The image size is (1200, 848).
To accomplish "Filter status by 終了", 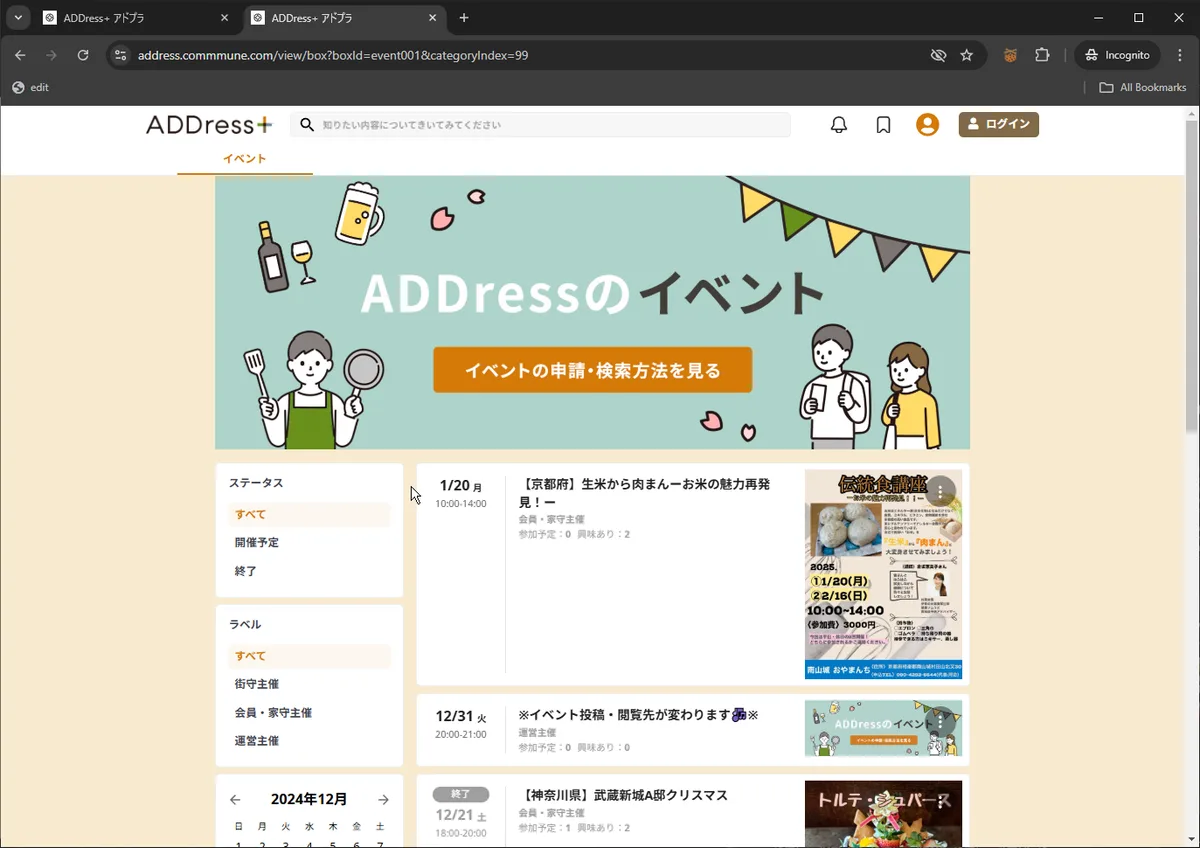I will pos(246,571).
